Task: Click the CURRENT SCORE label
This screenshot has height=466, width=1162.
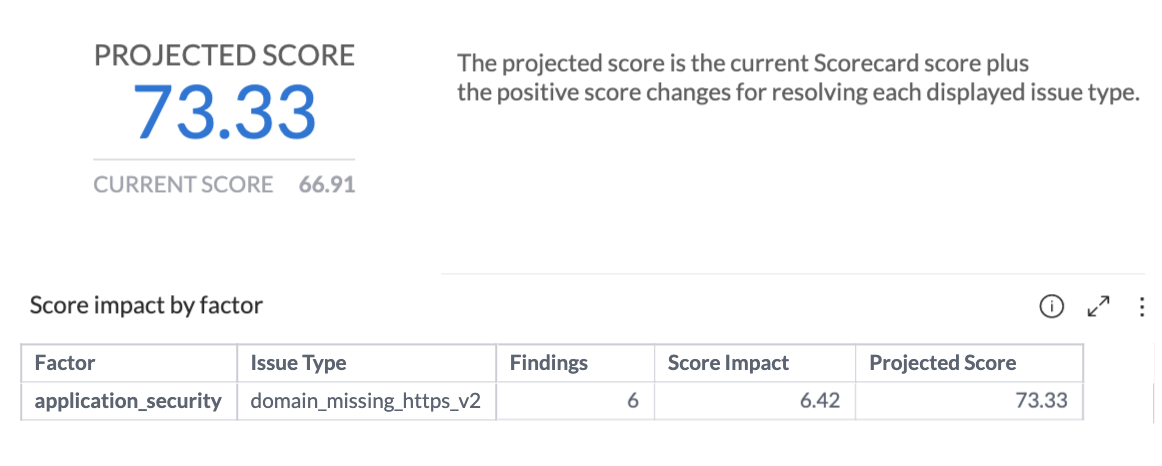Action: (x=183, y=184)
